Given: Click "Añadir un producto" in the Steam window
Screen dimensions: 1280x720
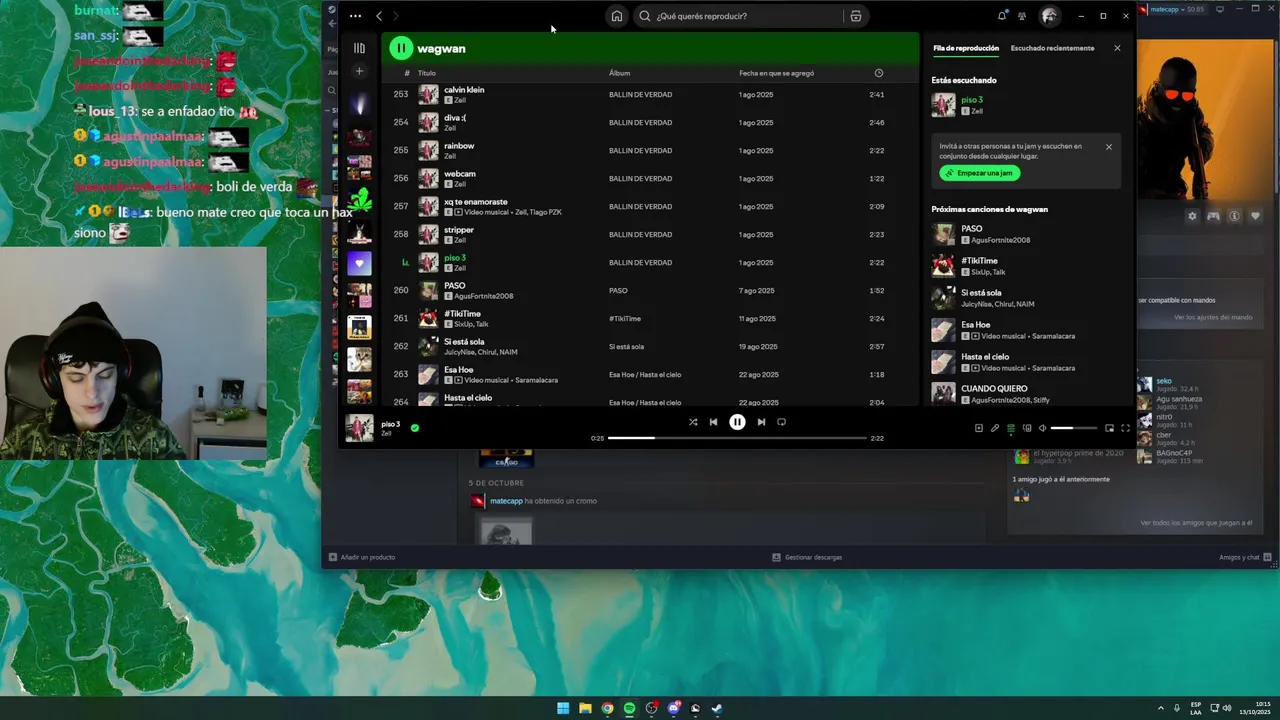Looking at the screenshot, I should click(362, 557).
